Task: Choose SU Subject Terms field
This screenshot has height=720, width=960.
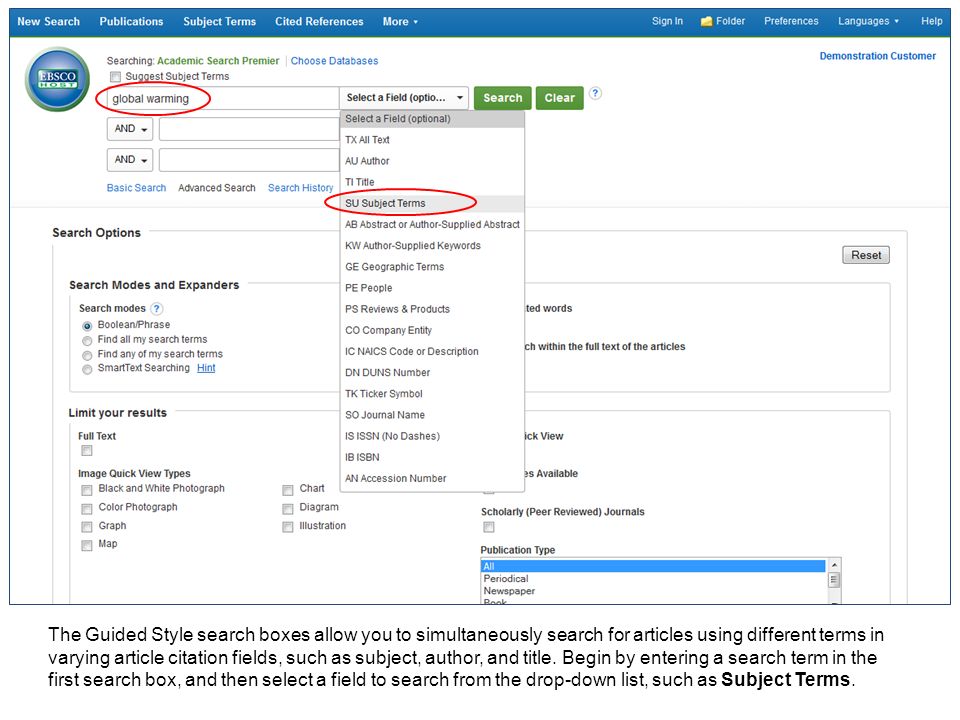Action: (432, 203)
